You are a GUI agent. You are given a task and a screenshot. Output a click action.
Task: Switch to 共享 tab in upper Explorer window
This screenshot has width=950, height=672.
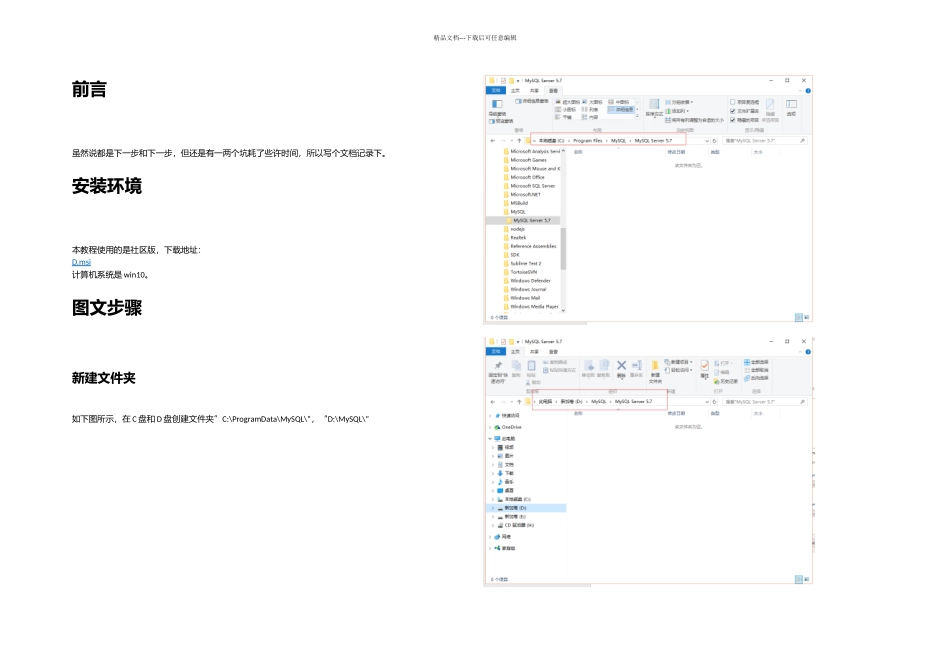pyautogui.click(x=534, y=90)
